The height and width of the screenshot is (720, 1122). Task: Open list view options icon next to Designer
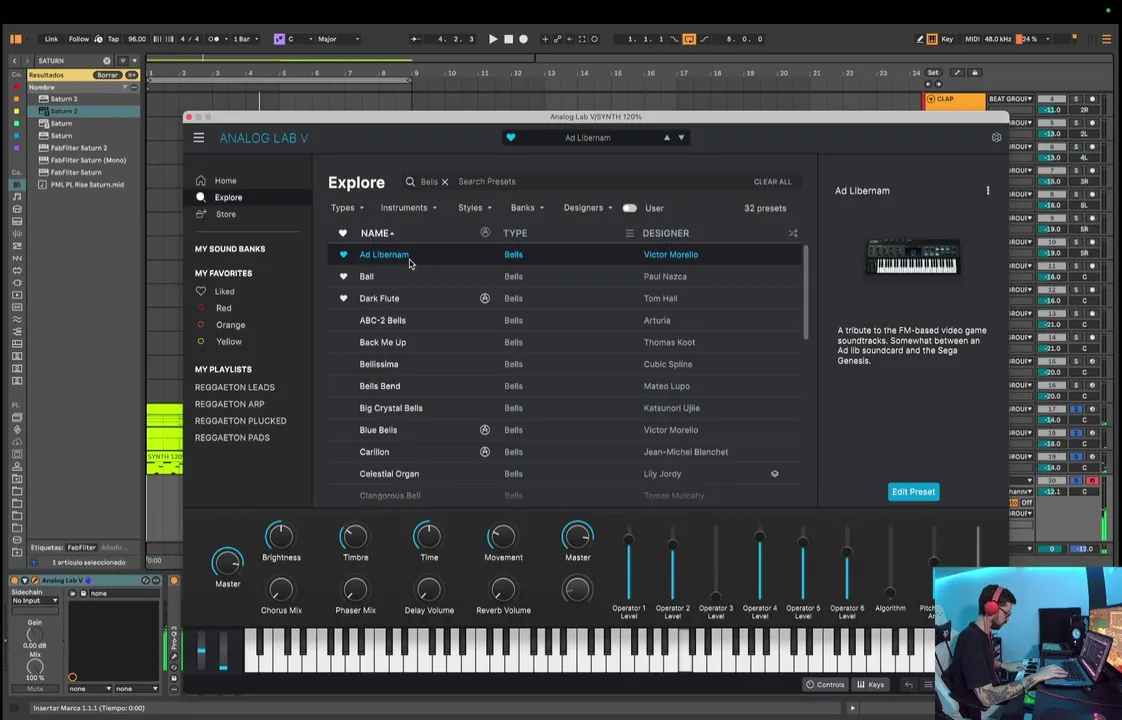(630, 233)
